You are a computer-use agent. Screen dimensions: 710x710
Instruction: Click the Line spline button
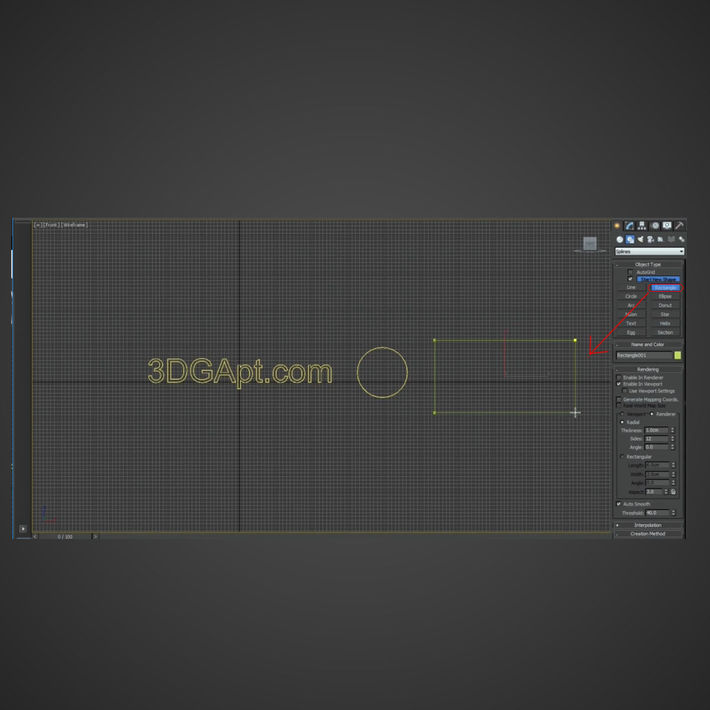(631, 288)
